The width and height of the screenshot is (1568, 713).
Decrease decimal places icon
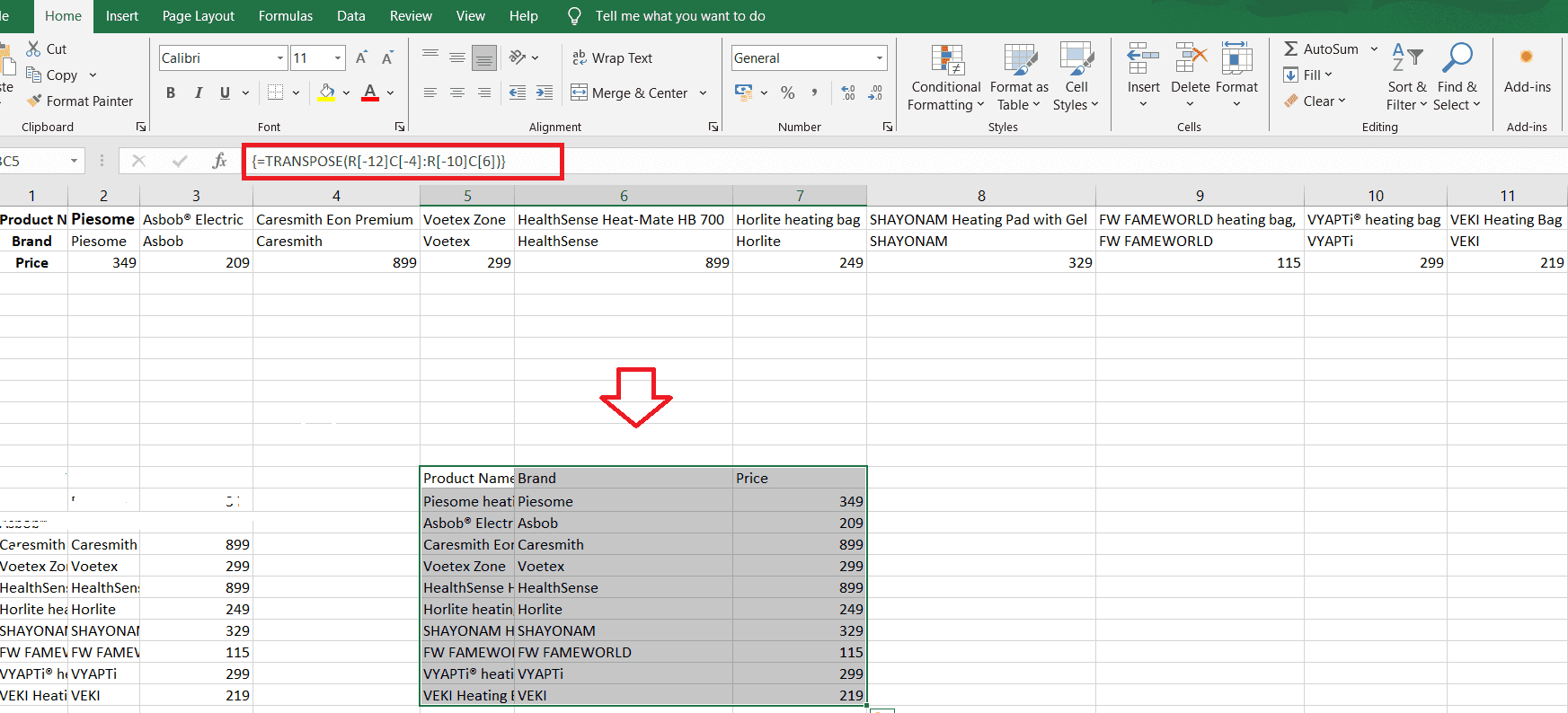coord(876,92)
